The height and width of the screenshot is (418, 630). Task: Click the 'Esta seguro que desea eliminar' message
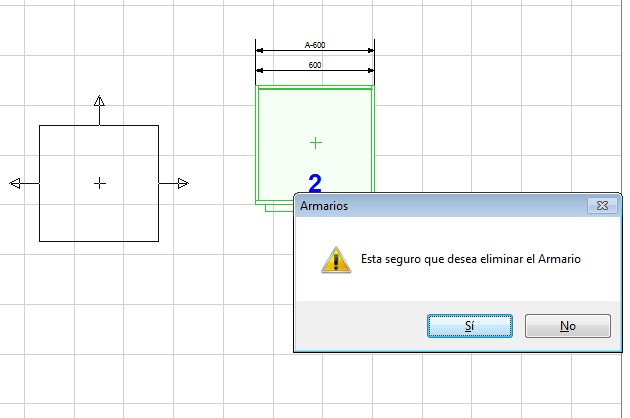[x=471, y=259]
